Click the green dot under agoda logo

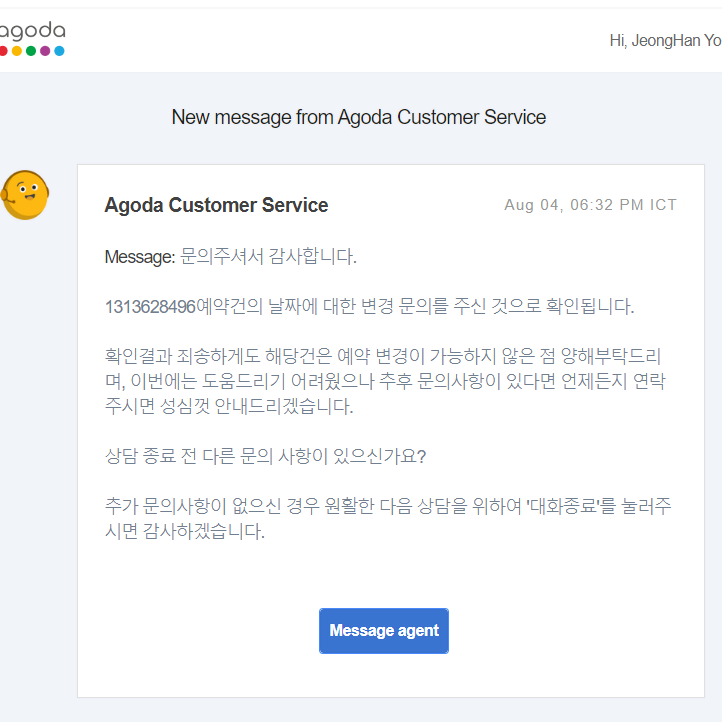click(31, 51)
